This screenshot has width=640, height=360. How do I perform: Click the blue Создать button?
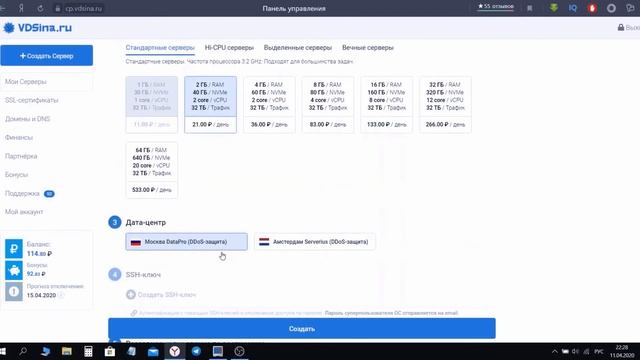pyautogui.click(x=302, y=329)
